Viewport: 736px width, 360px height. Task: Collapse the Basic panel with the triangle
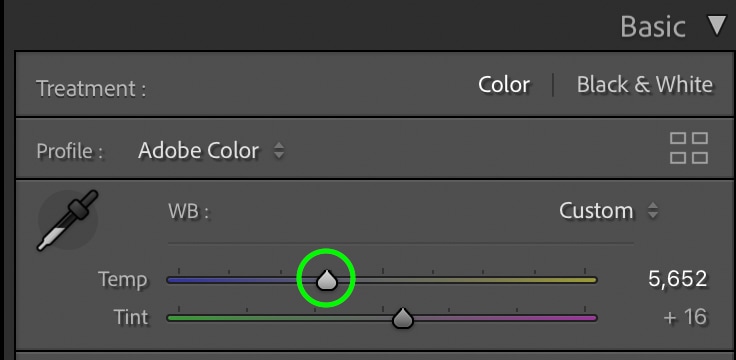click(717, 26)
